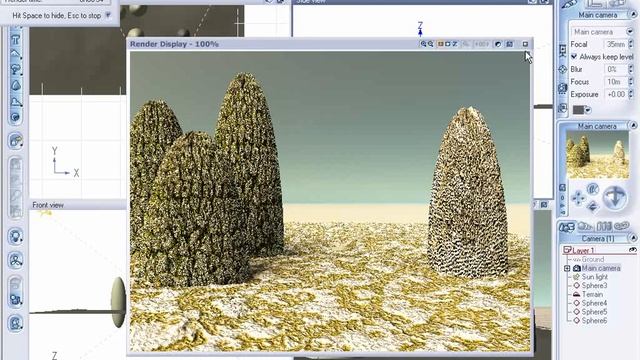This screenshot has width=640, height=360.
Task: Click the gray backdrop color swatch
Action: pos(578,110)
